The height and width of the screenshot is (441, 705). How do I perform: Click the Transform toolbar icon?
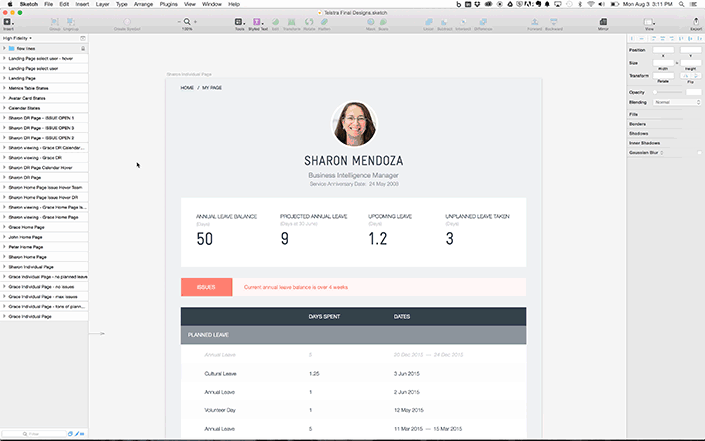291,22
